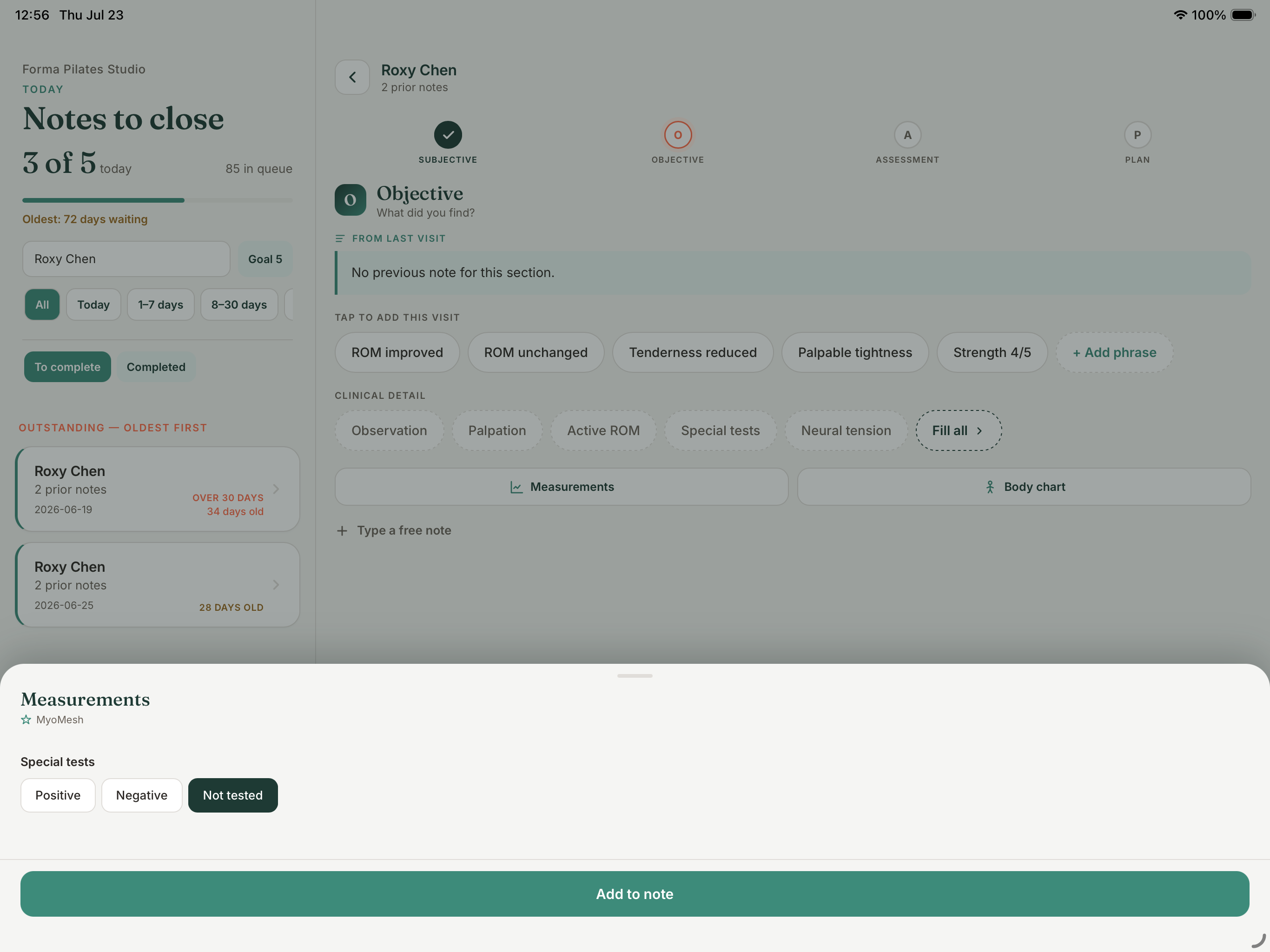Open the Body chart figure button
The height and width of the screenshot is (952, 1270).
1024,487
